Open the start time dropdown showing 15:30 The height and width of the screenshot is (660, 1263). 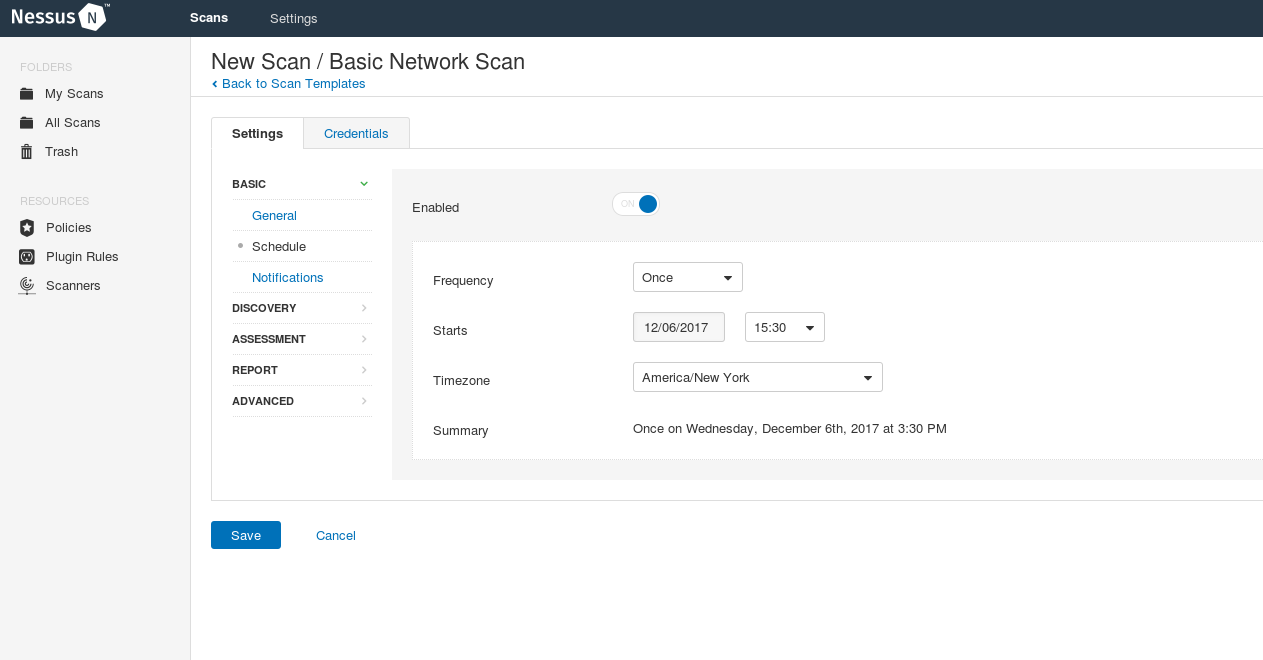pos(785,327)
